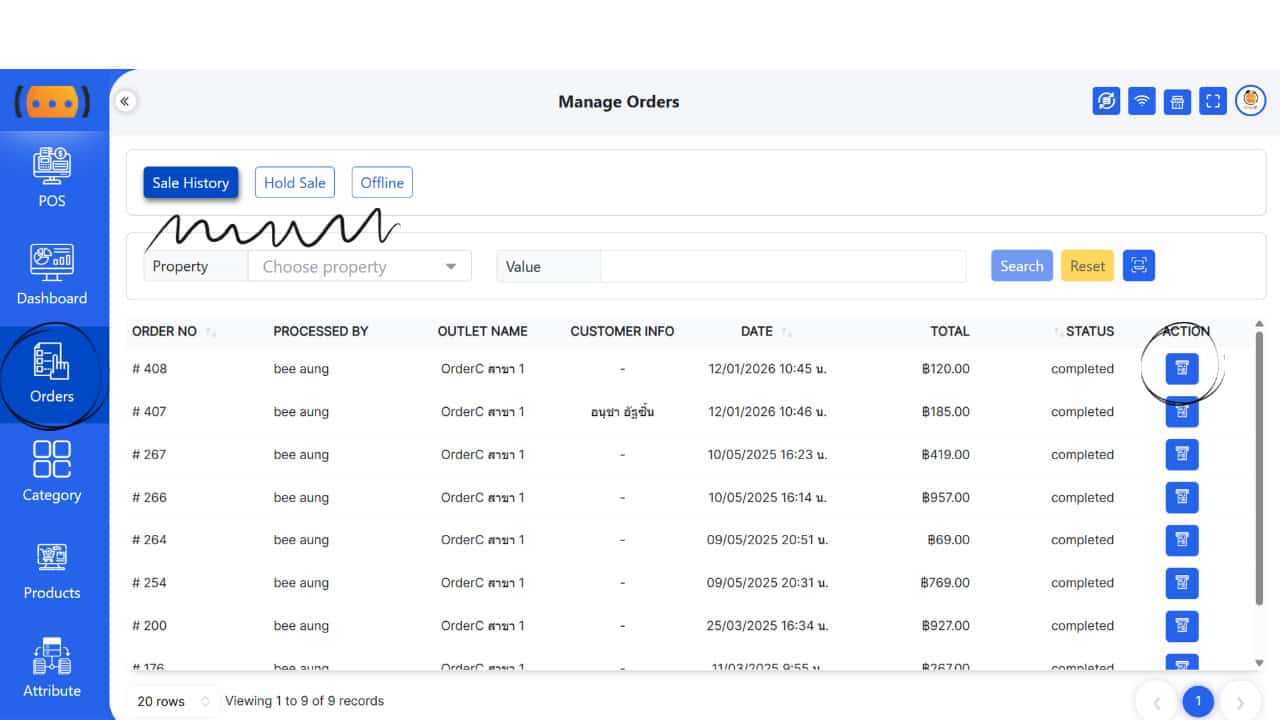Open the Dashboard from the sidebar
1280x720 pixels.
pos(52,275)
